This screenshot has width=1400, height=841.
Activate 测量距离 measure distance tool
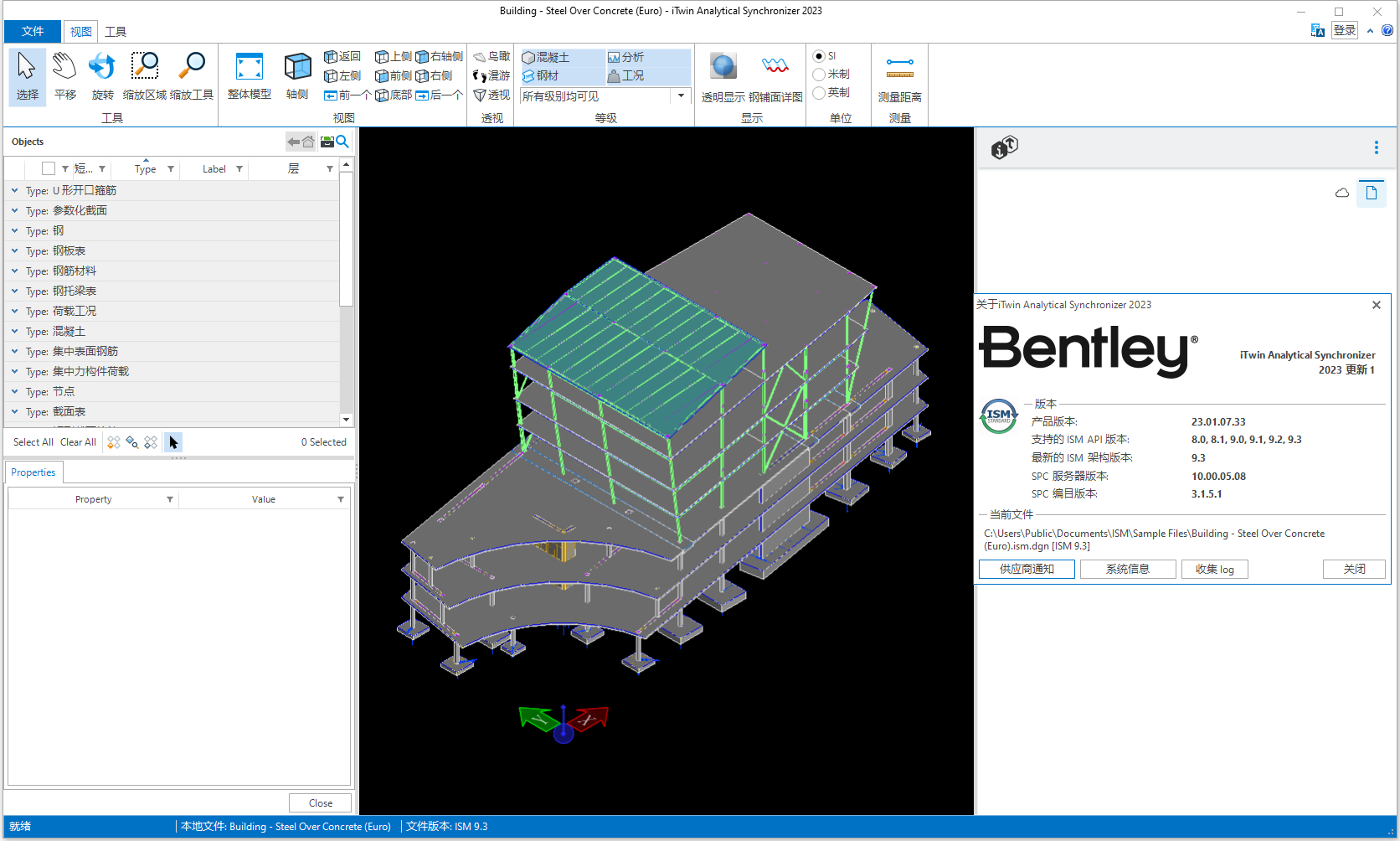pyautogui.click(x=900, y=75)
